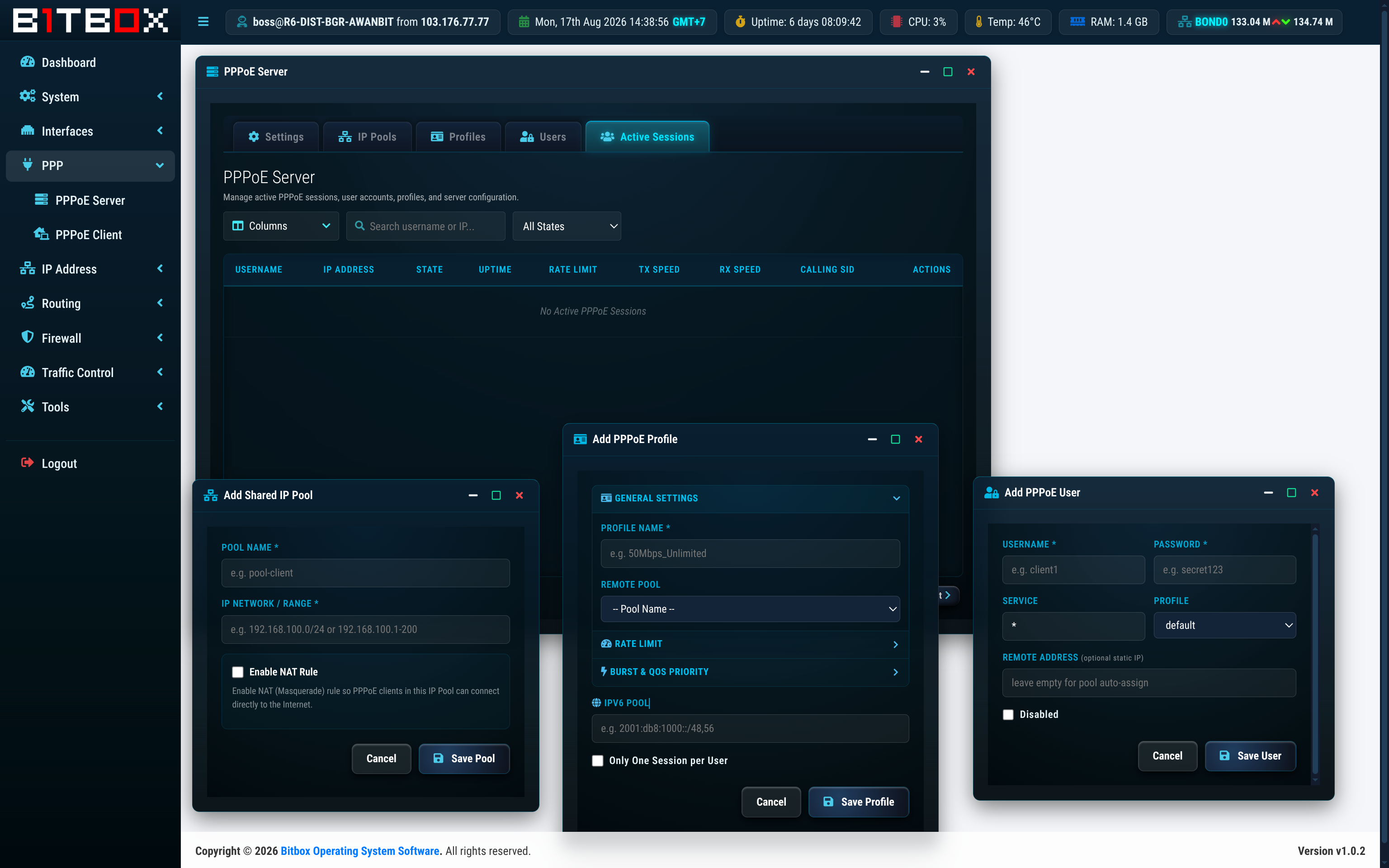Open the Remote Pool Name dropdown
This screenshot has height=868, width=1389.
click(x=750, y=609)
